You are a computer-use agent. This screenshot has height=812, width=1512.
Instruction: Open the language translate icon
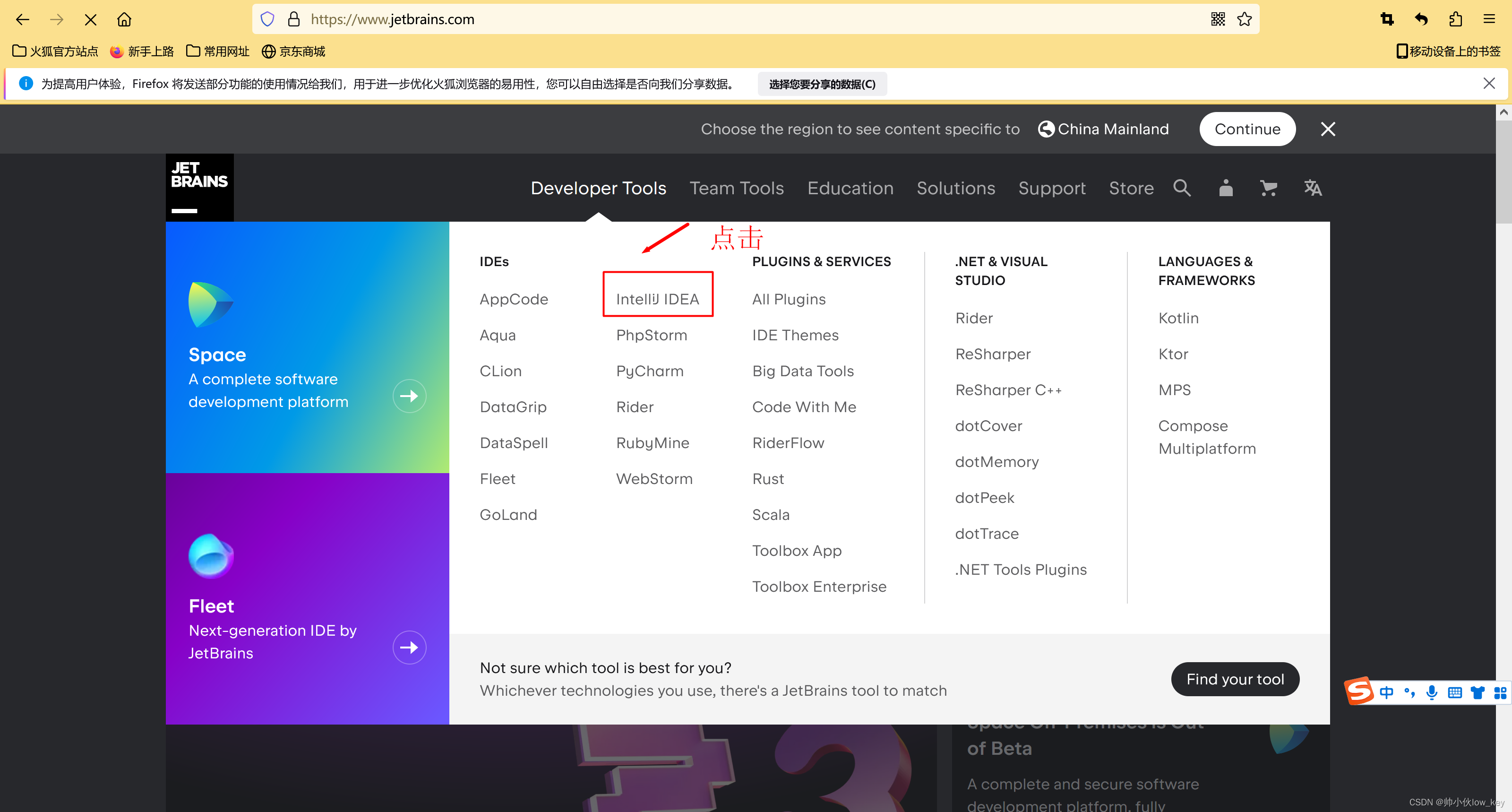1313,188
